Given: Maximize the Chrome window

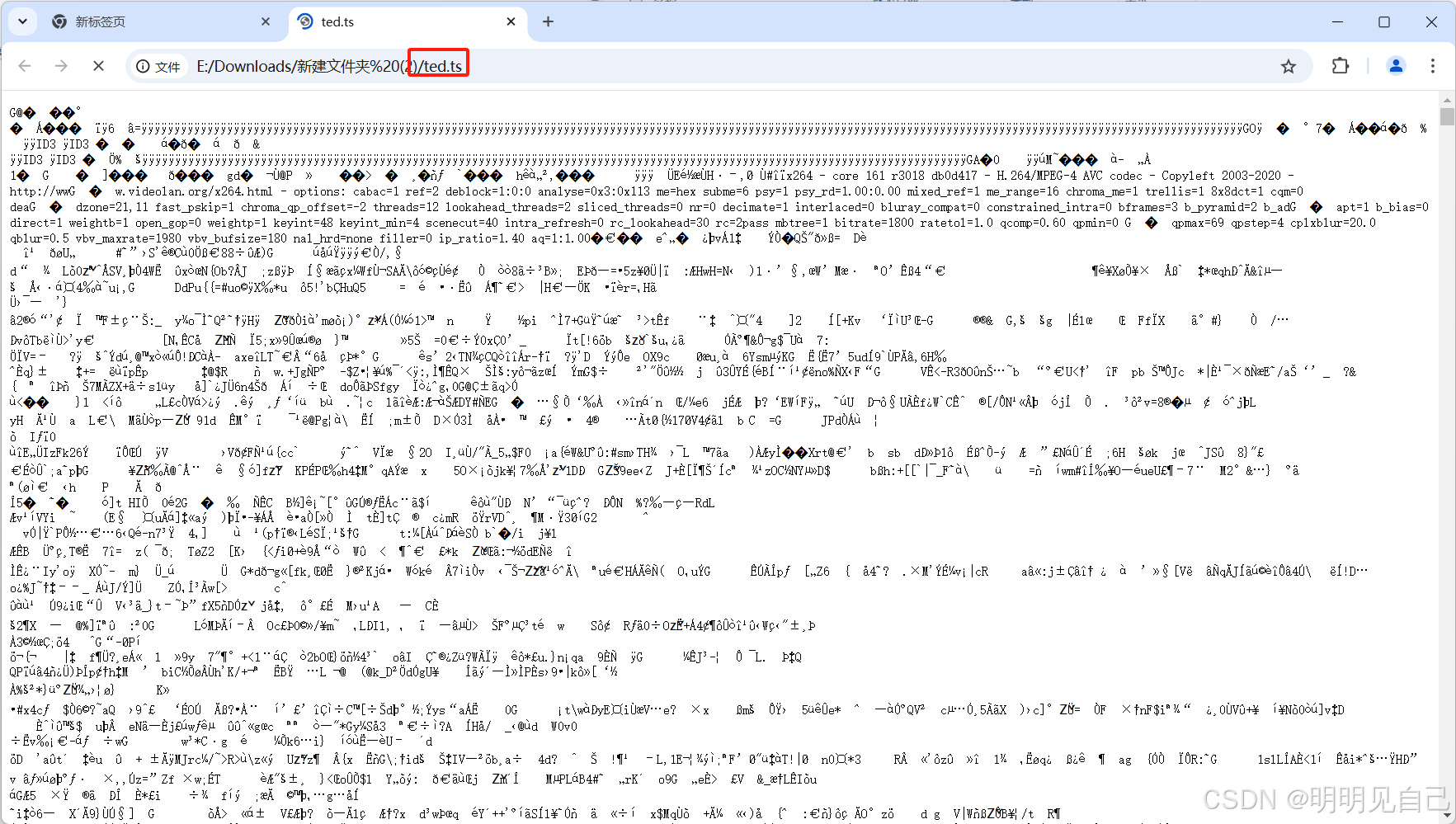Looking at the screenshot, I should pyautogui.click(x=1384, y=21).
